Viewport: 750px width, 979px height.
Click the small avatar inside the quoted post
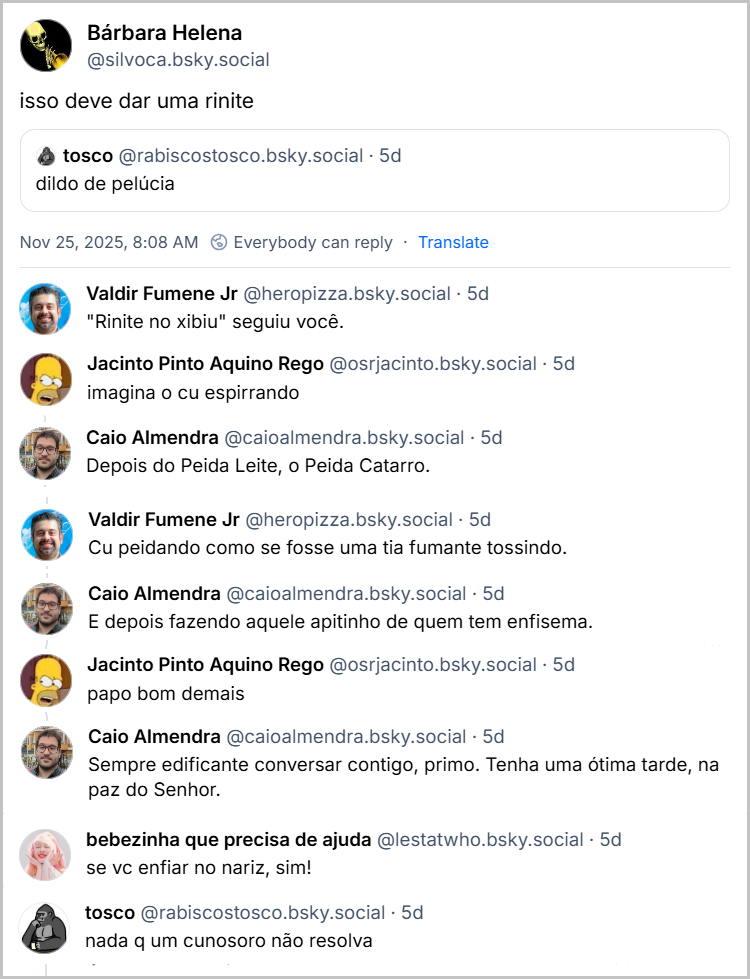45,156
